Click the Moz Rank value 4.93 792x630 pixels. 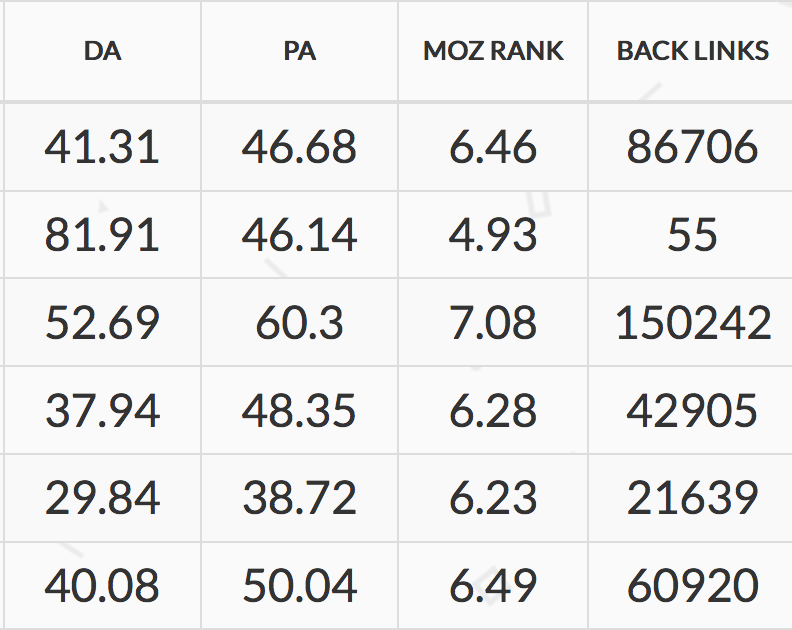pyautogui.click(x=493, y=235)
